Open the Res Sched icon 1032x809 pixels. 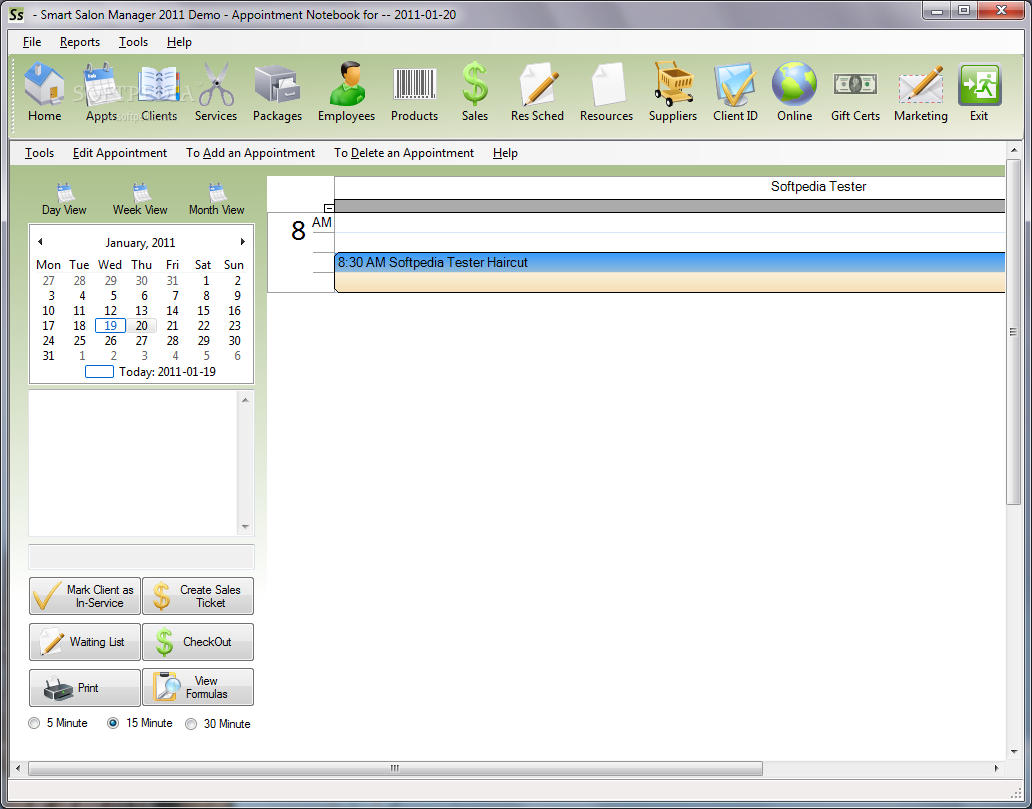[537, 92]
